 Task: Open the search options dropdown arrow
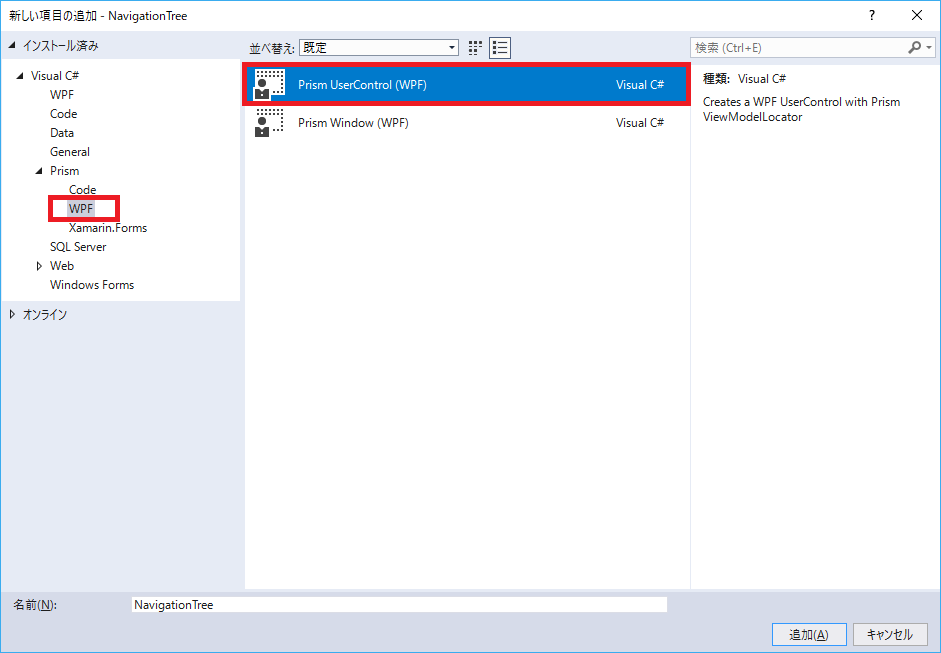coord(929,47)
